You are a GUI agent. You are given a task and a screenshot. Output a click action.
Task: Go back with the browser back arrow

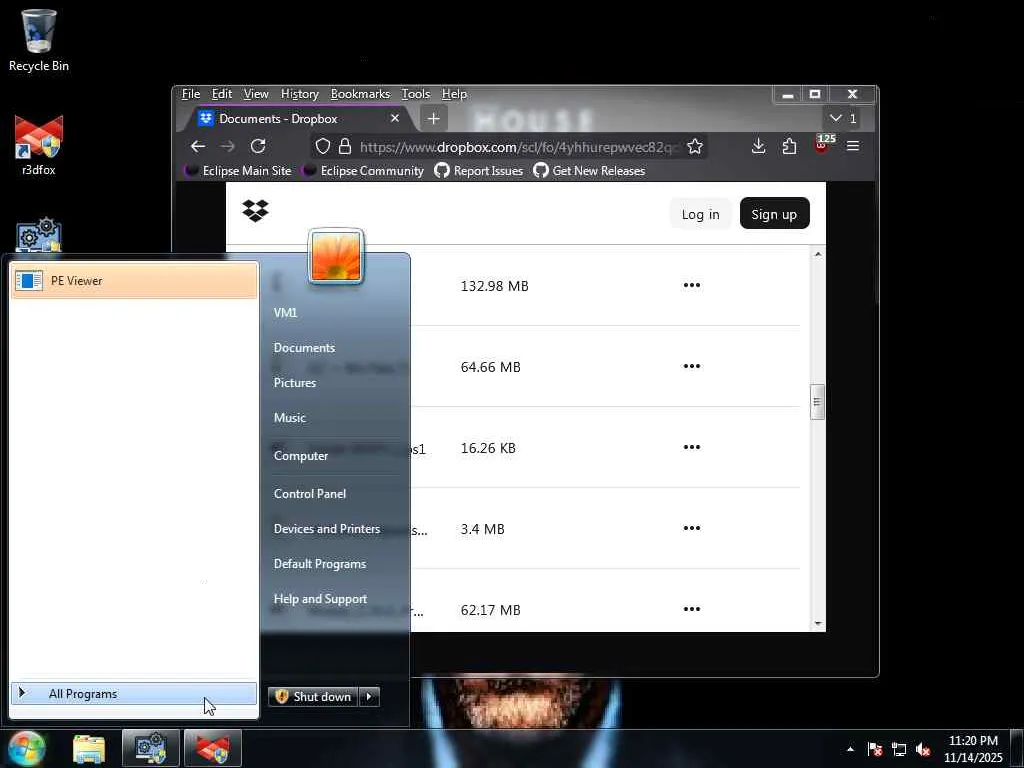[x=198, y=146]
